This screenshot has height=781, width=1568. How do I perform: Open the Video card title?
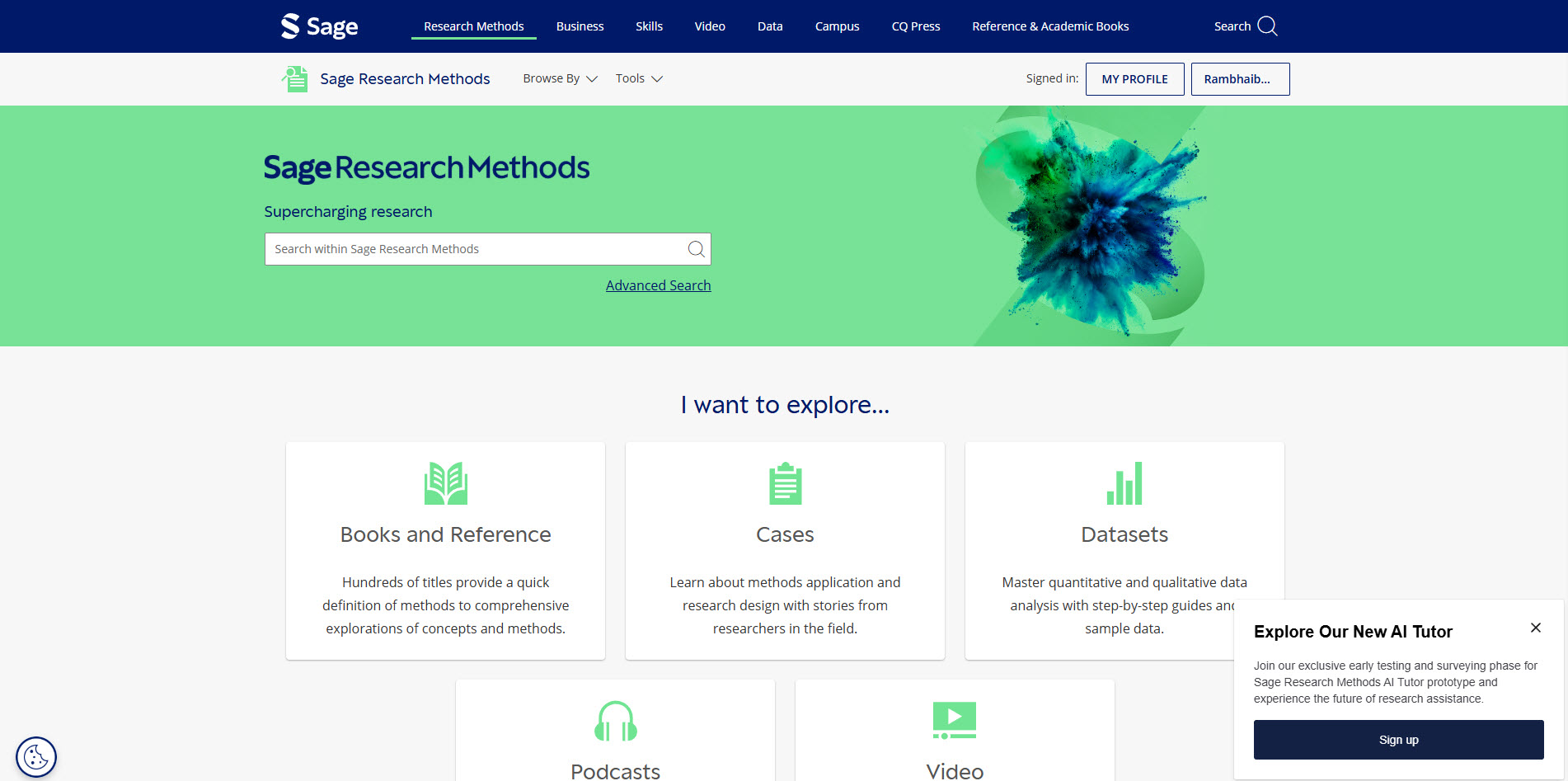955,771
